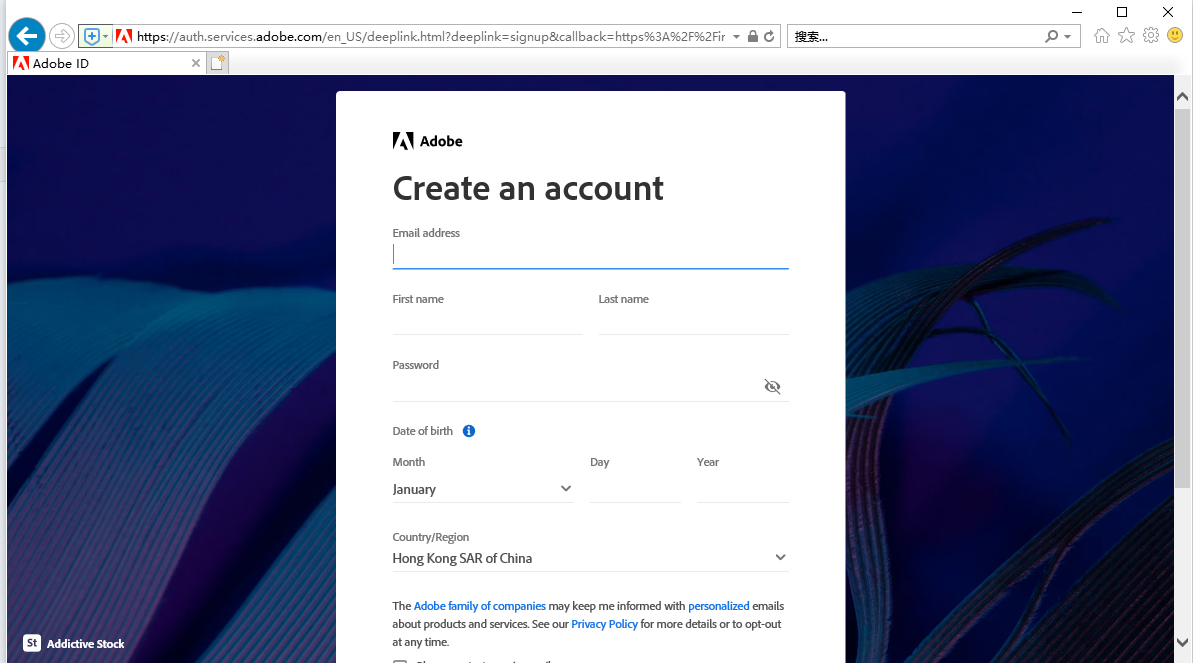Show the Date of birth info icon
This screenshot has width=1193, height=663.
pyautogui.click(x=469, y=431)
